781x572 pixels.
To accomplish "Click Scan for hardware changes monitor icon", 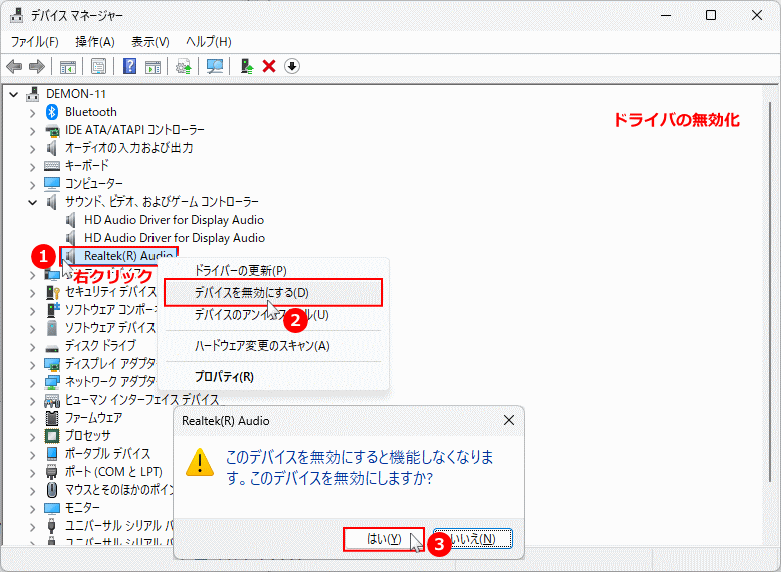I will [215, 66].
